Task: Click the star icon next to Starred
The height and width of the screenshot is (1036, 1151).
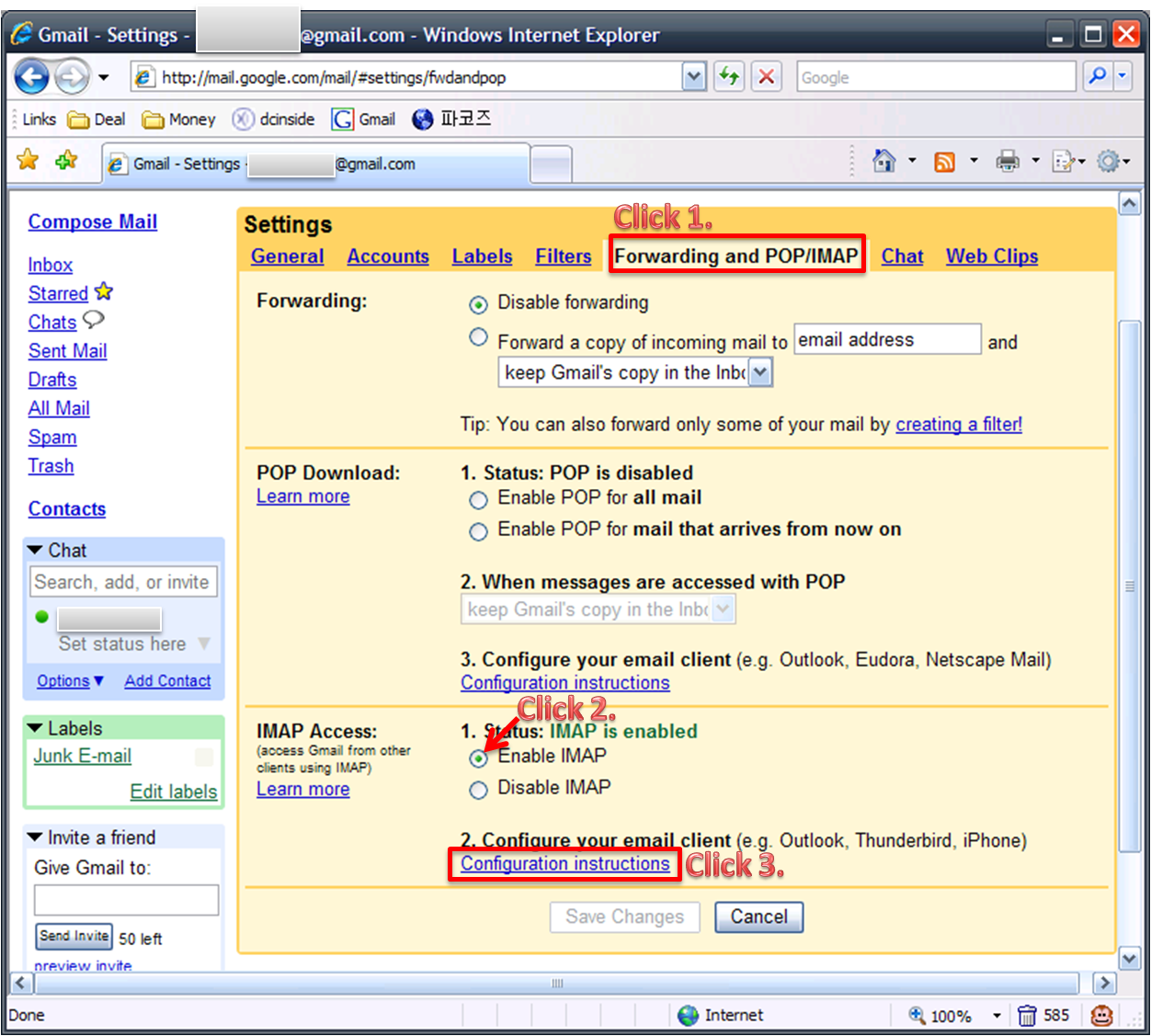Action: point(104,291)
